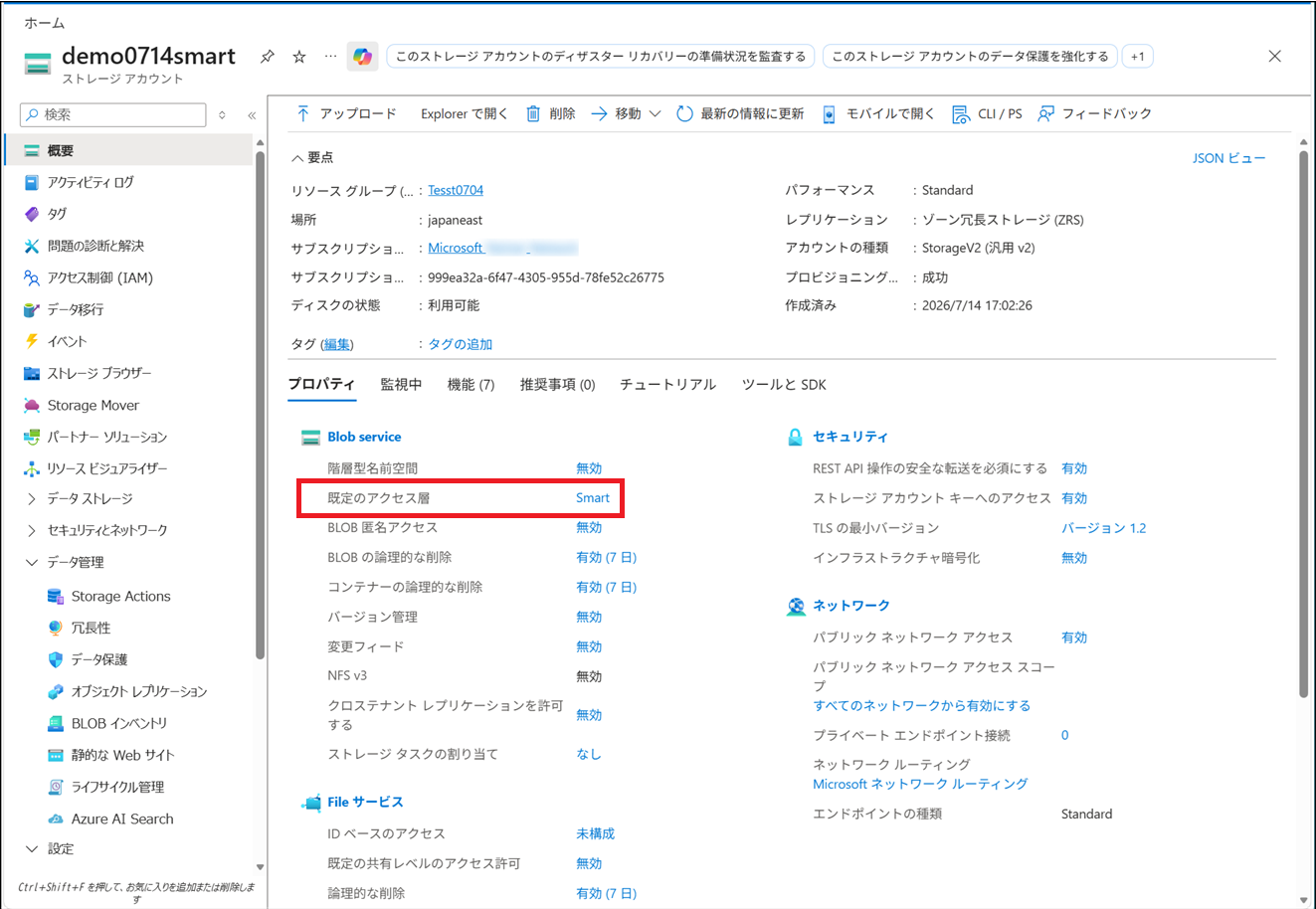Click the trash can delete icon
Viewport: 1316px width, 909px height.
(533, 113)
